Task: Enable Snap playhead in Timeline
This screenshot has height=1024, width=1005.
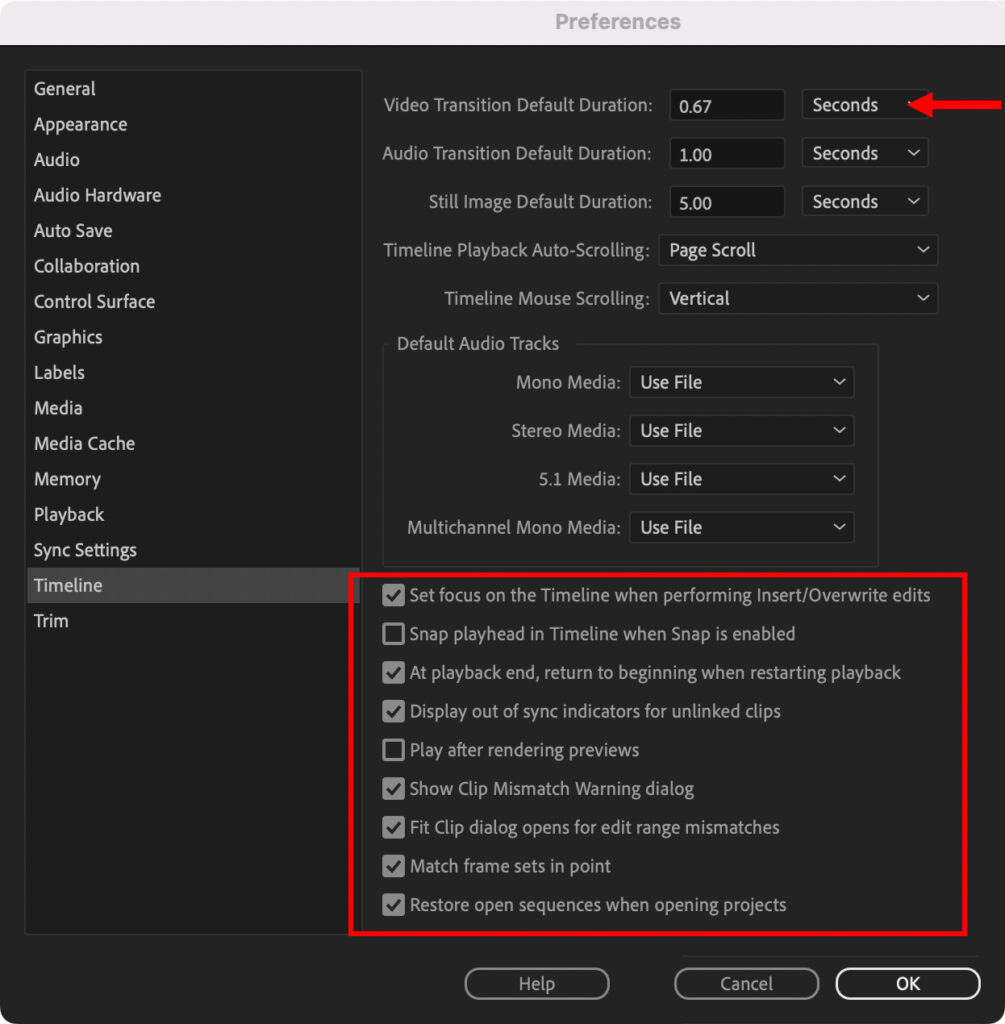Action: [393, 634]
